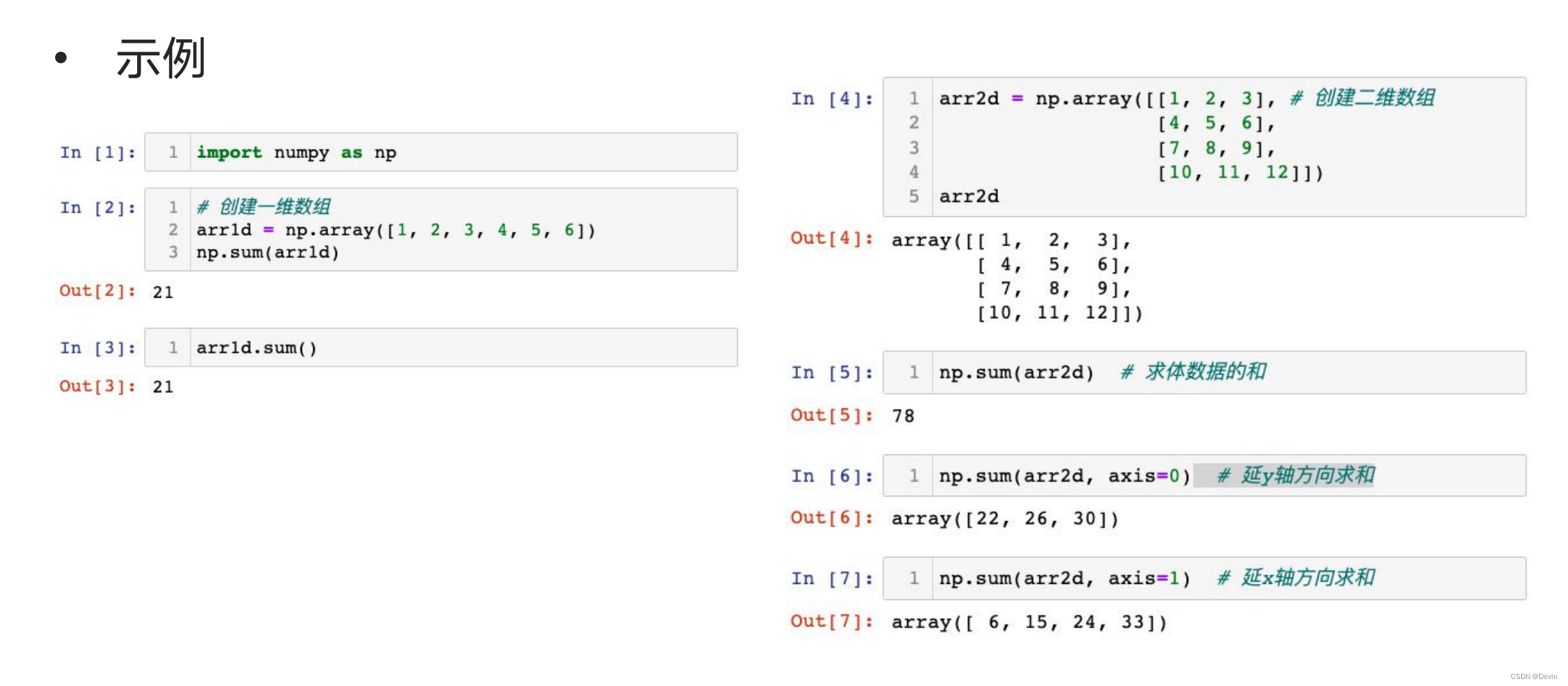The width and height of the screenshot is (1568, 686).
Task: Select the In [5]: prompt label
Action: coord(832,373)
